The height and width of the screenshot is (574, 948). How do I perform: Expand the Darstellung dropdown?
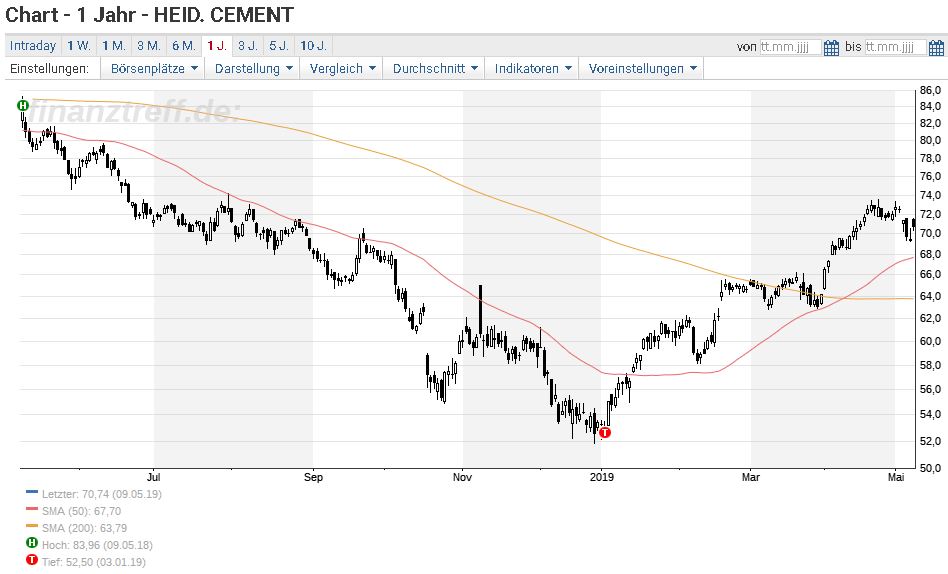pyautogui.click(x=253, y=68)
